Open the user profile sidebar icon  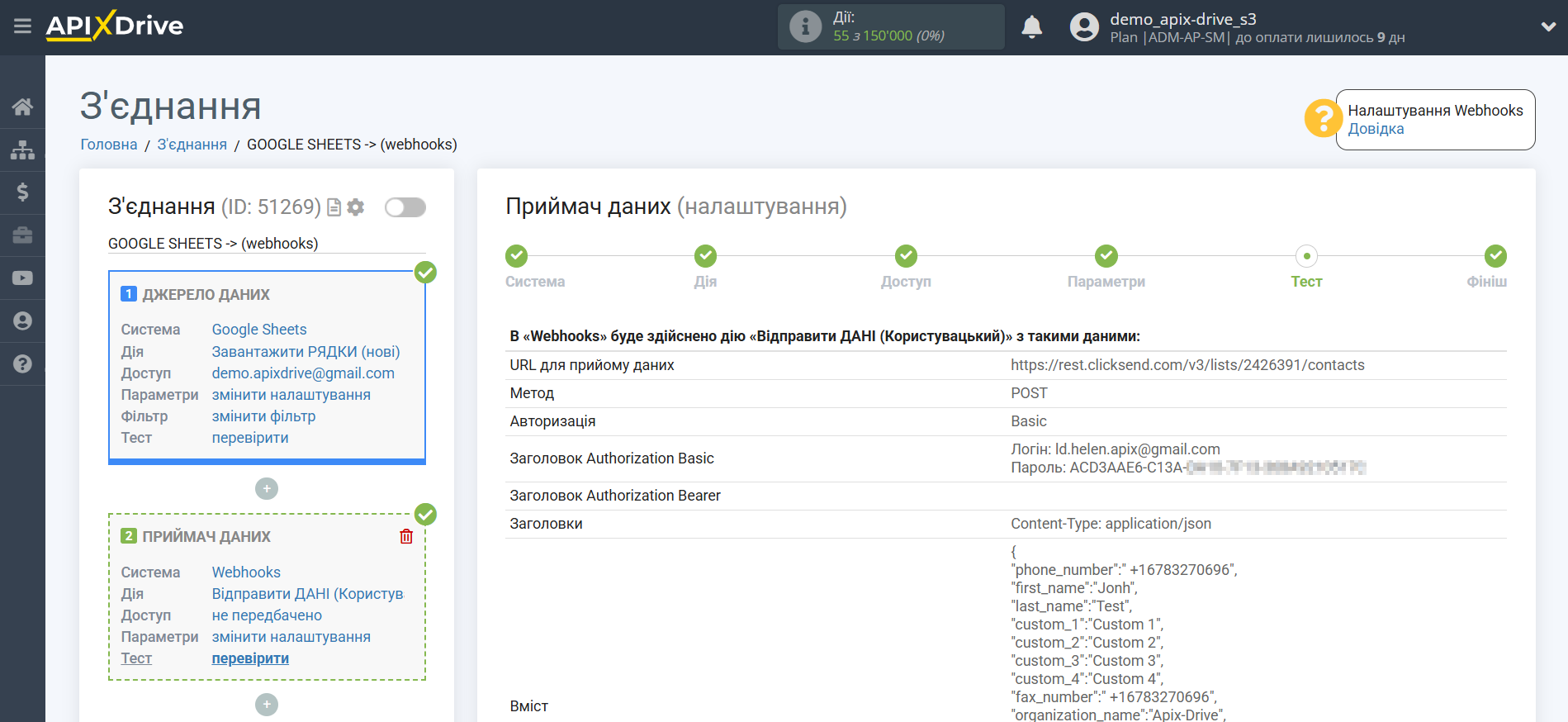[x=22, y=321]
